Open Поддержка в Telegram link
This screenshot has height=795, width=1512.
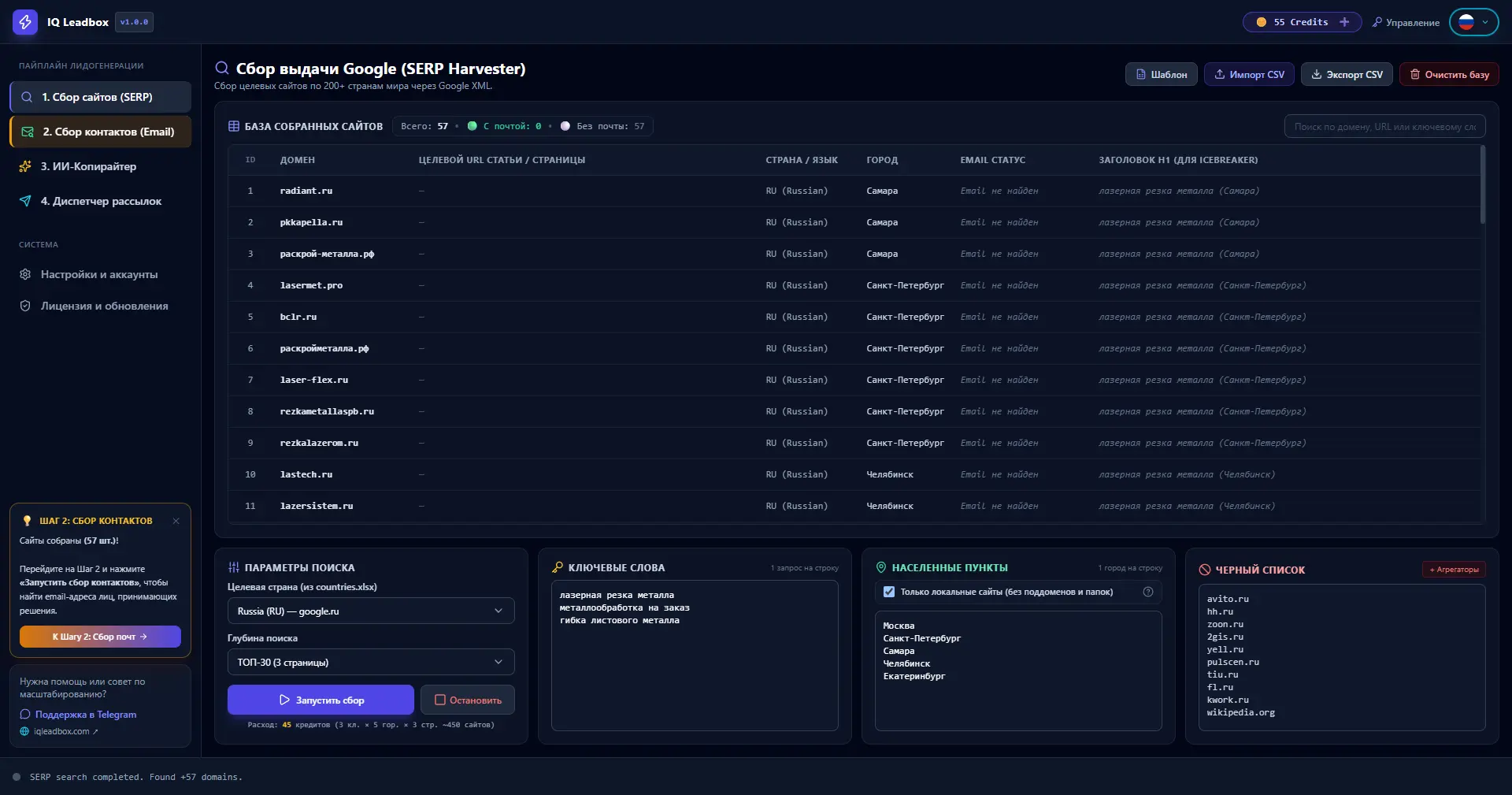[86, 715]
